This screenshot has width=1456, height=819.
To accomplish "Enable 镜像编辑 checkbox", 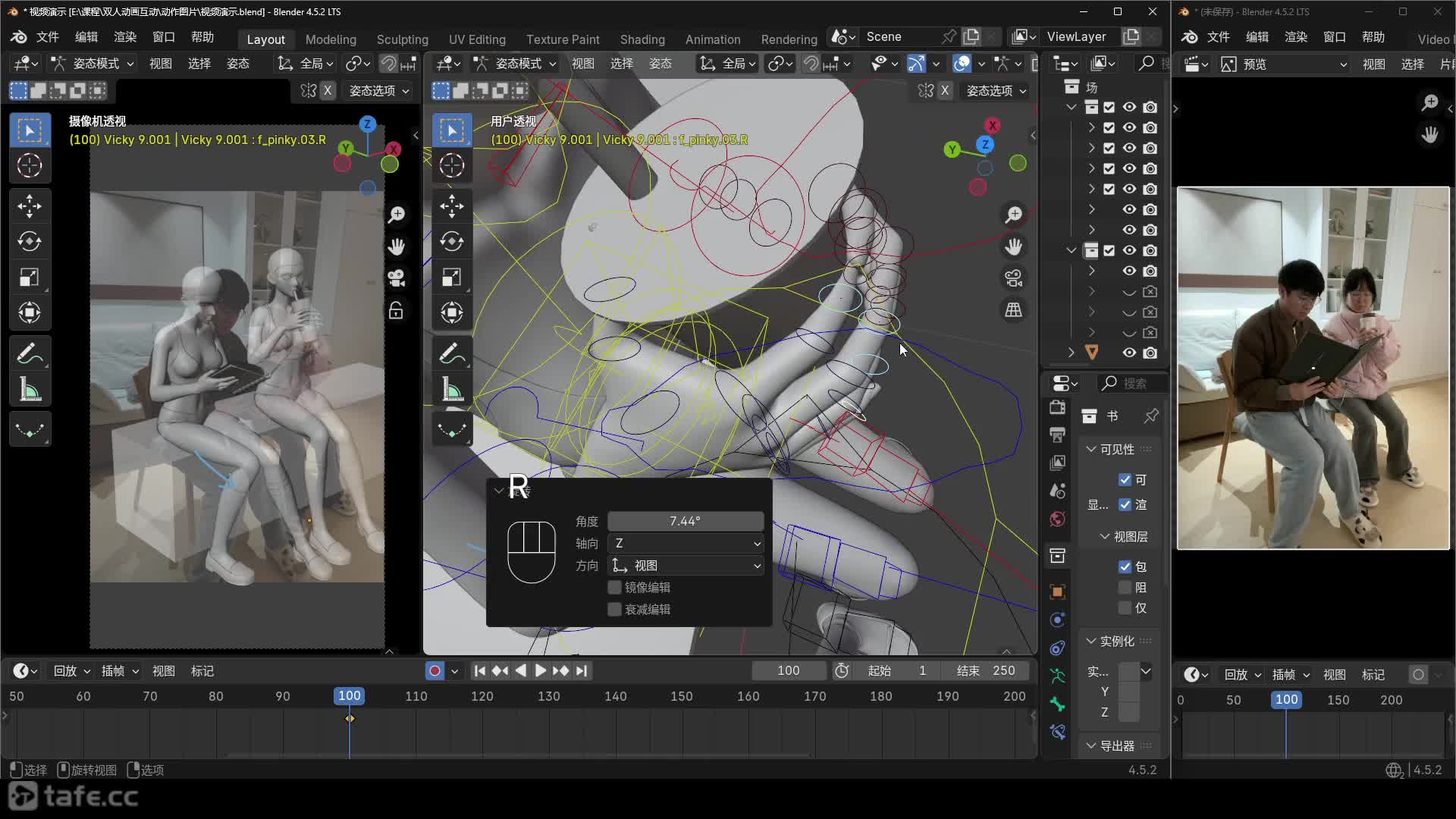I will tap(615, 588).
